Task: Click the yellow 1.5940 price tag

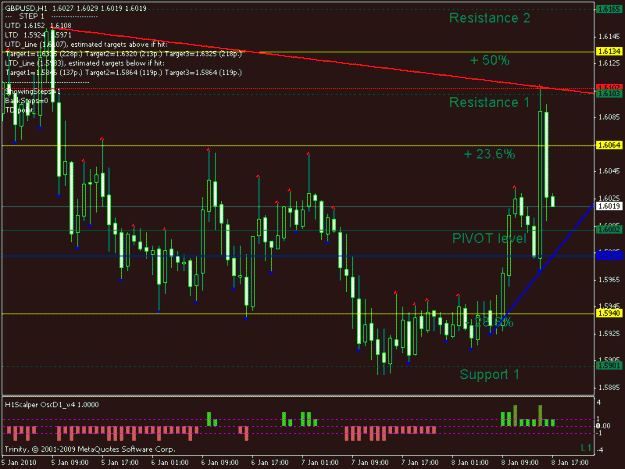Action: tap(609, 313)
